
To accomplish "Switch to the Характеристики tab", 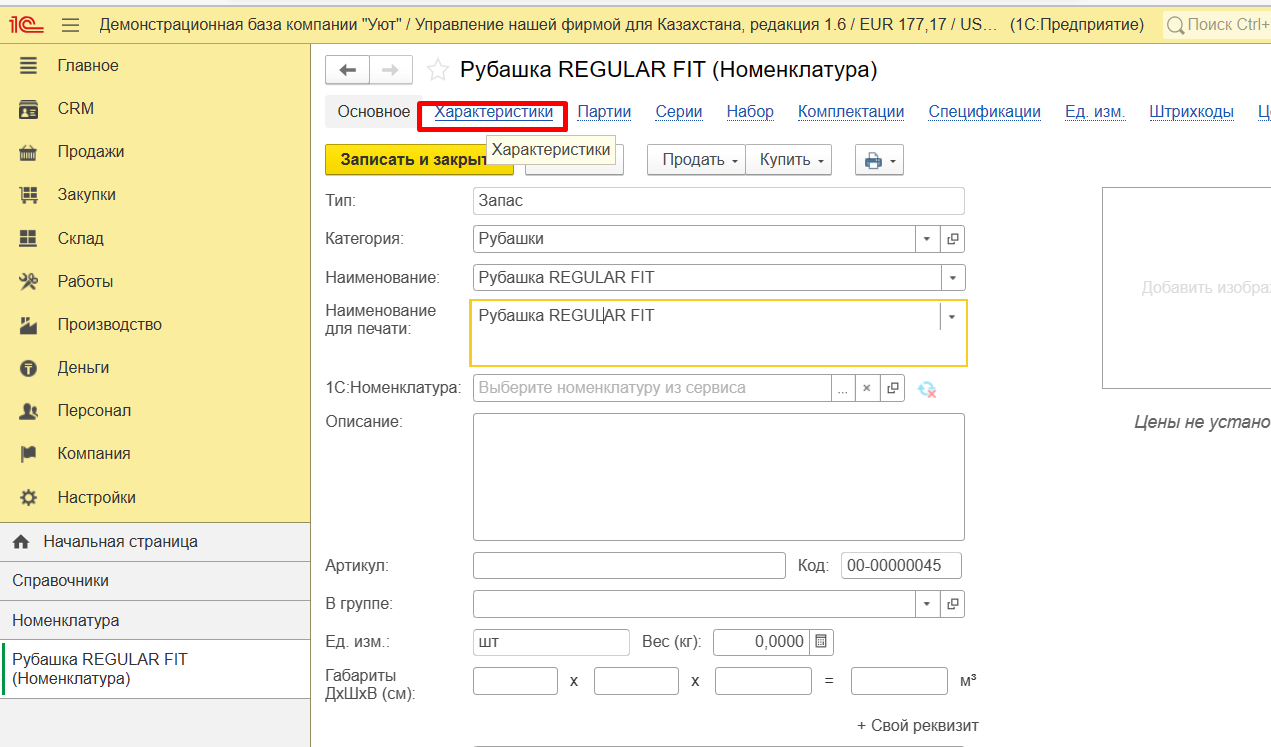I will [493, 112].
